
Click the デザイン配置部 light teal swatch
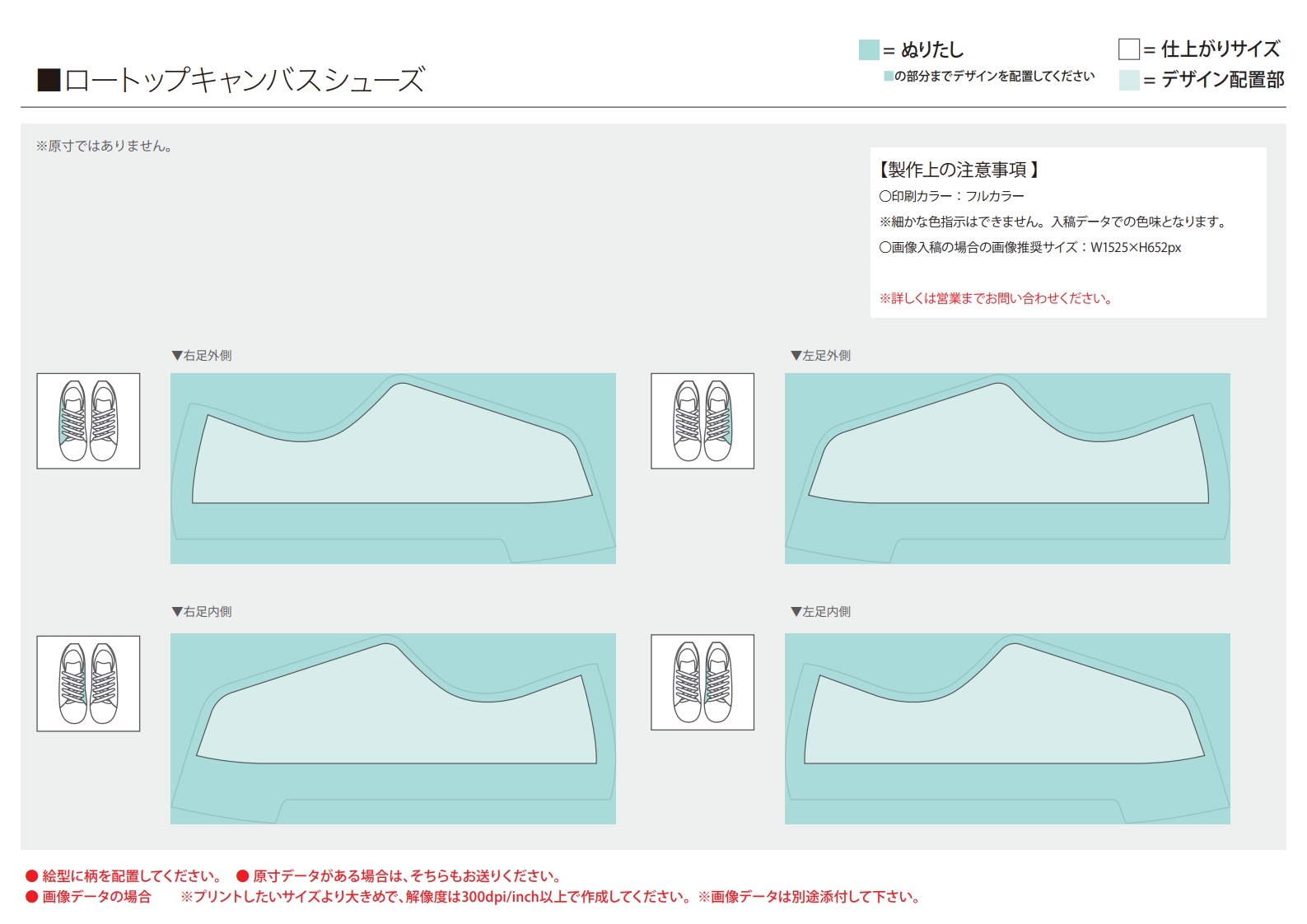[1128, 80]
